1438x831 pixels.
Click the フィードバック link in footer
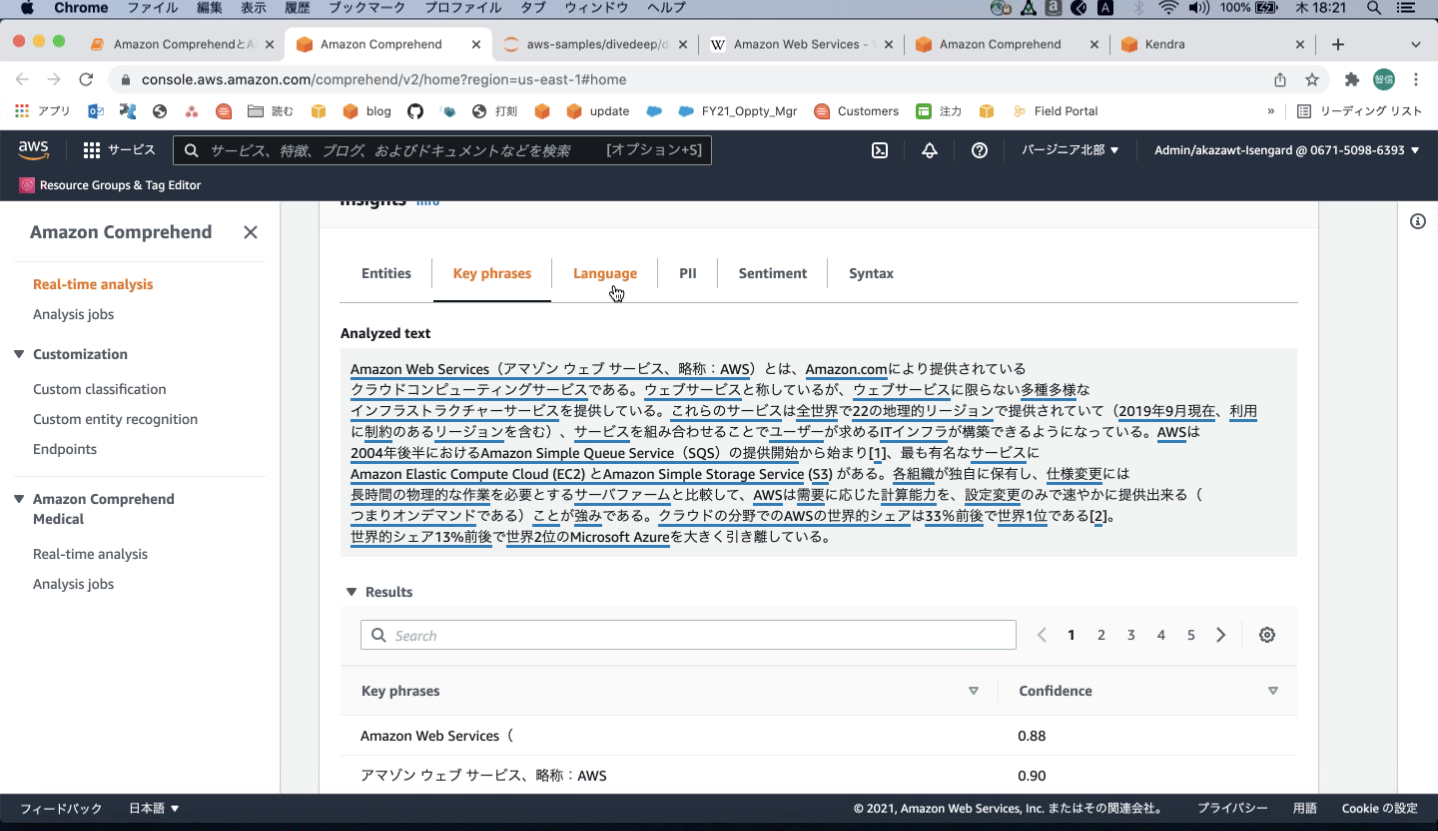pyautogui.click(x=61, y=808)
